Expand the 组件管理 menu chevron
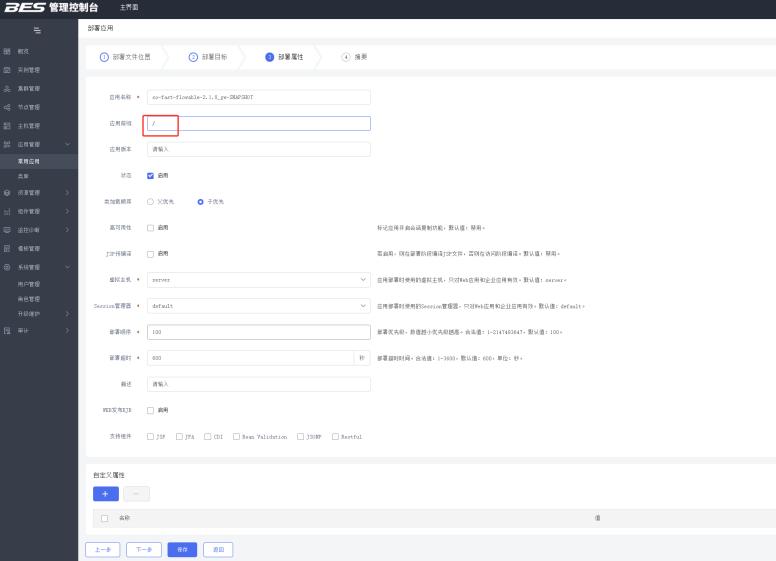776x561 pixels. [x=68, y=212]
